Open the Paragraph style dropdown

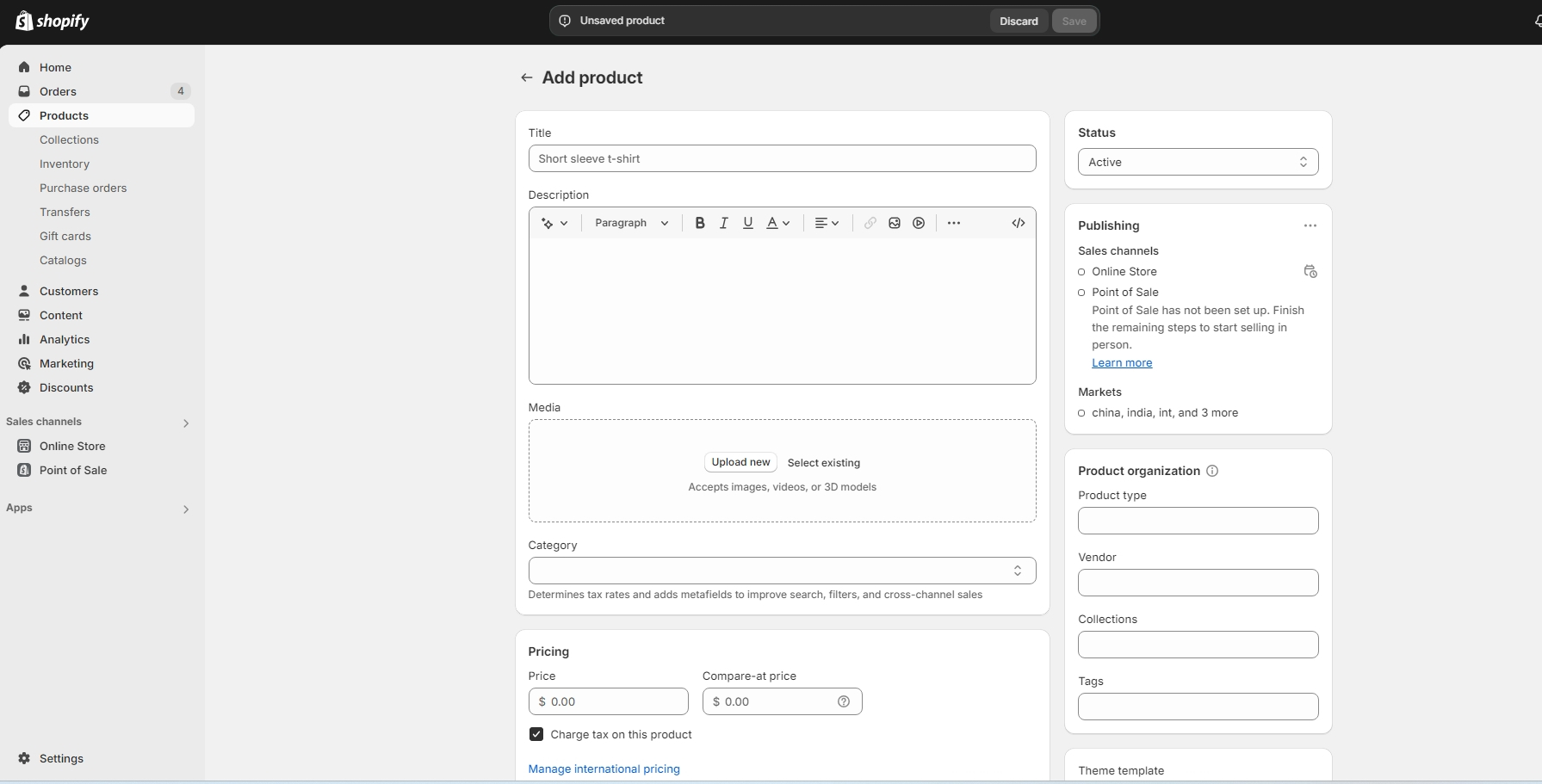click(x=631, y=223)
